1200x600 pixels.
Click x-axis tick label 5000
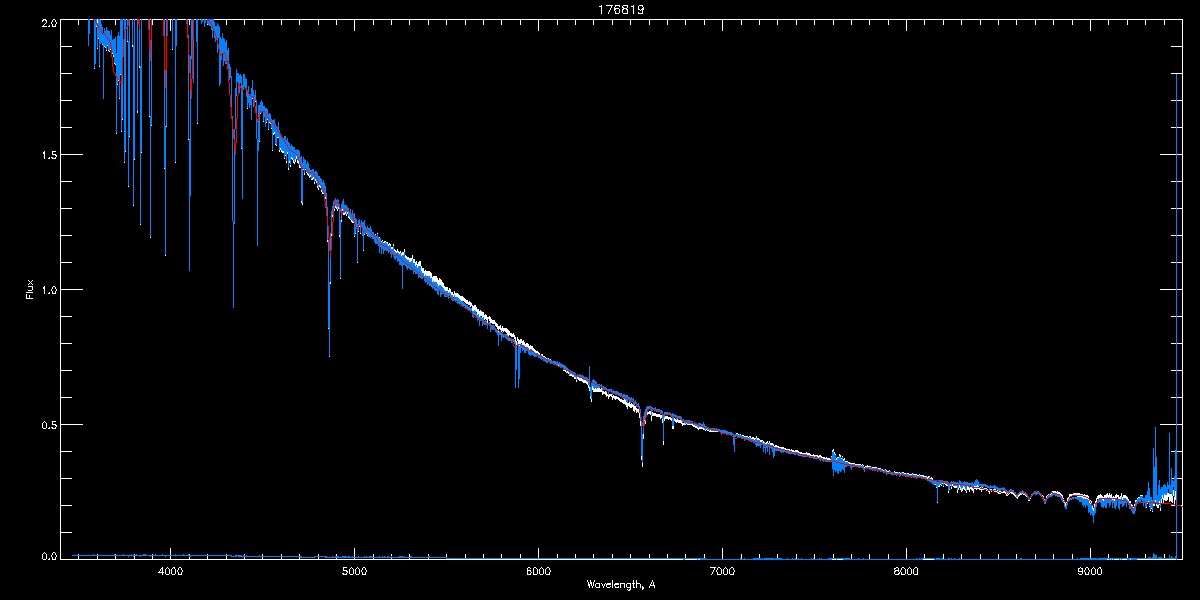pyautogui.click(x=354, y=571)
